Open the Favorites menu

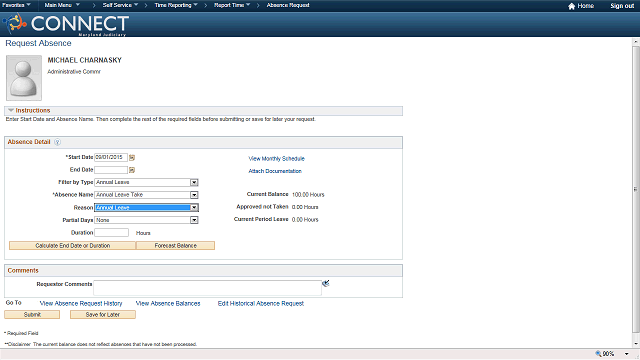(16, 5)
